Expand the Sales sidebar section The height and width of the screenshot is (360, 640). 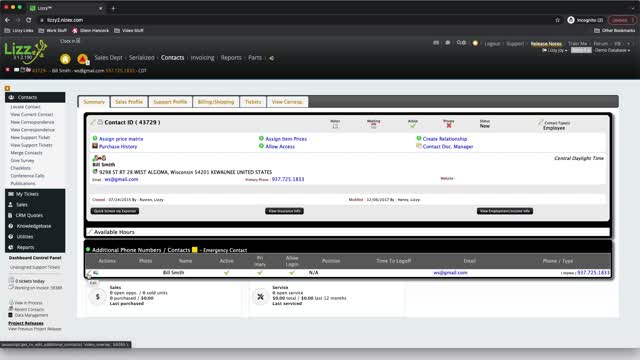coord(35,204)
